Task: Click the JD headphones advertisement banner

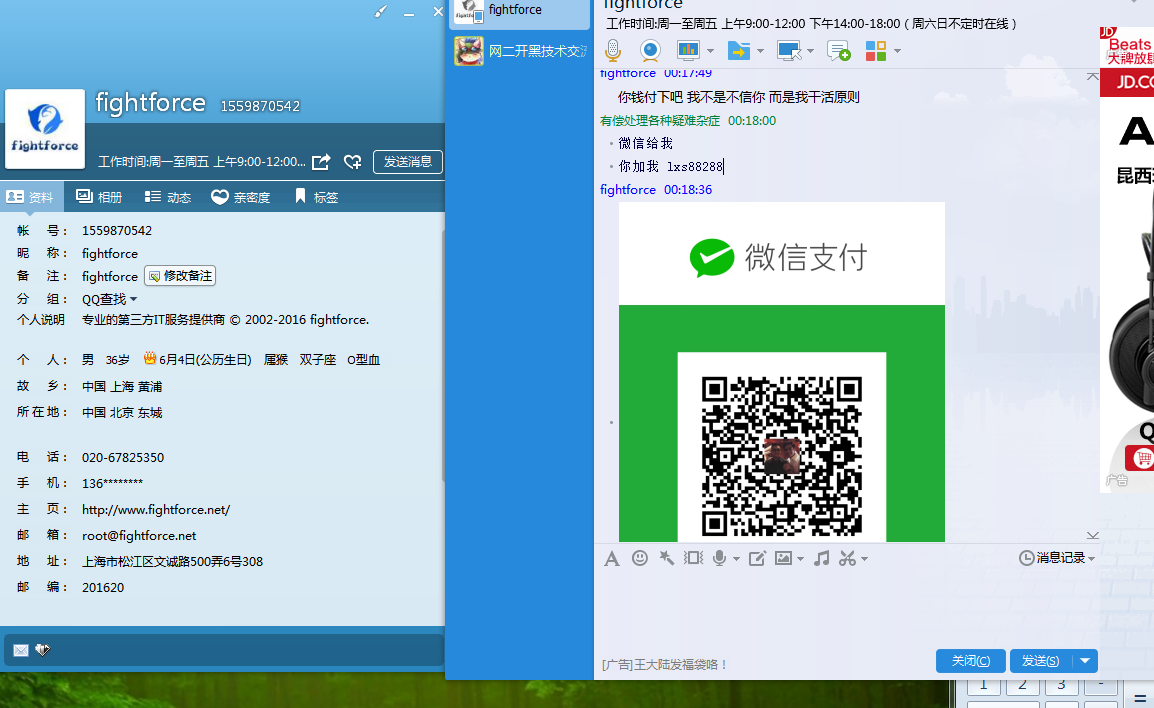Action: (x=1127, y=260)
